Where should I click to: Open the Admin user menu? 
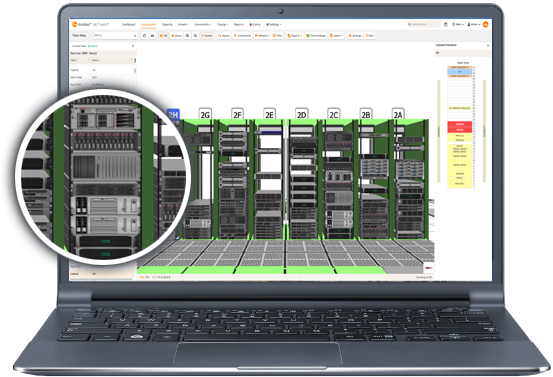click(x=474, y=24)
